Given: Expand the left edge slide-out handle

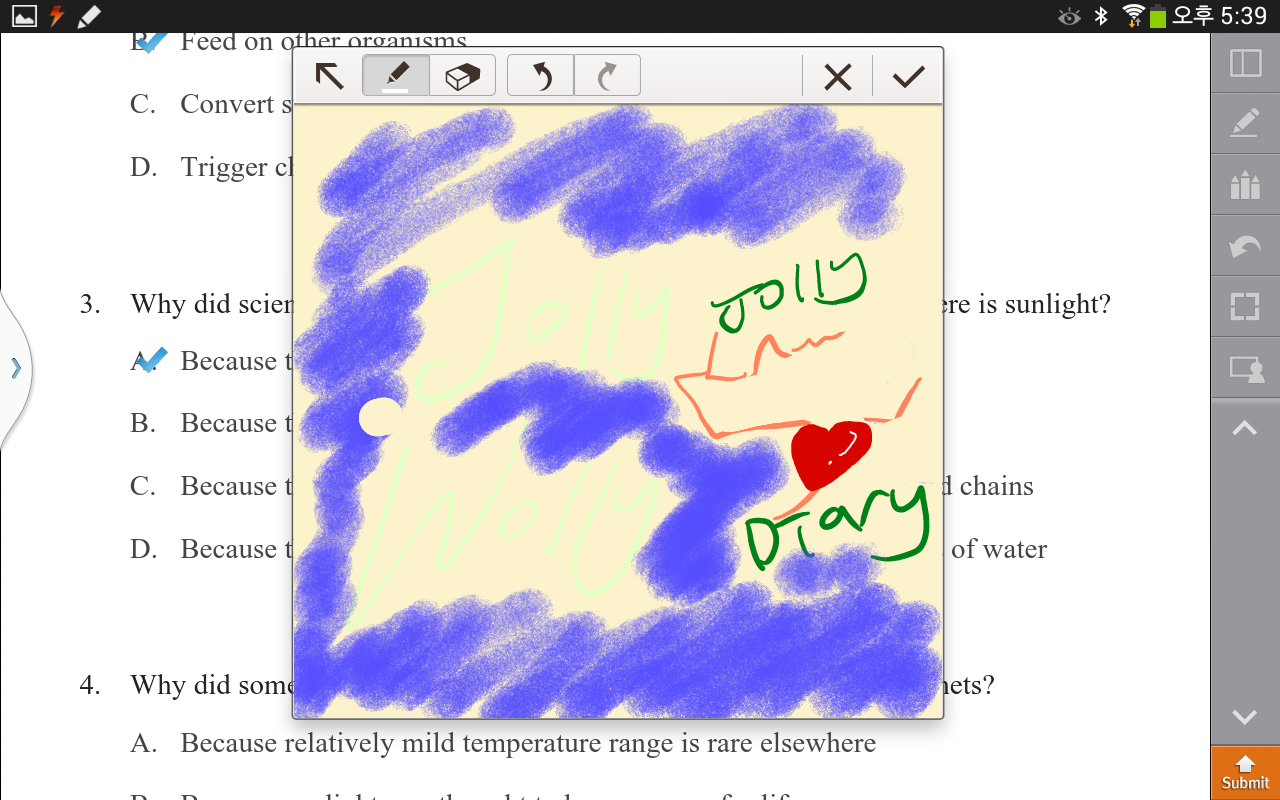Looking at the screenshot, I should pyautogui.click(x=15, y=369).
